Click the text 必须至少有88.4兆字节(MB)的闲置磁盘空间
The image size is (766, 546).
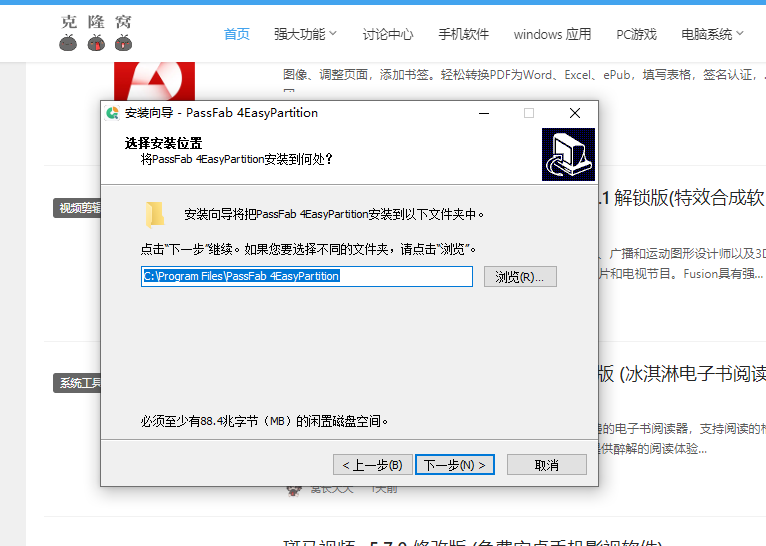point(264,421)
